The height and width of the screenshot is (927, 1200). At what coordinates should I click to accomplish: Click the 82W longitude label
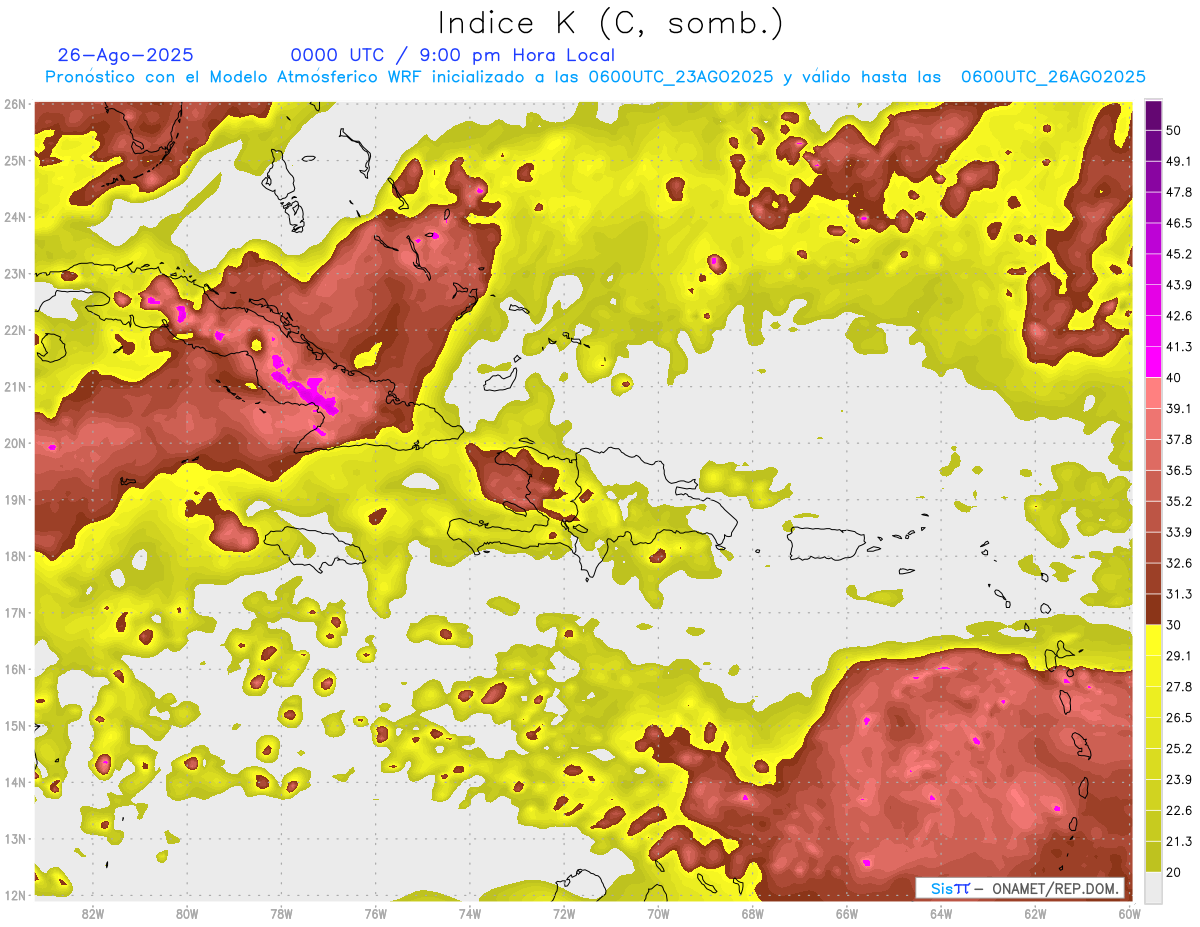coord(92,914)
